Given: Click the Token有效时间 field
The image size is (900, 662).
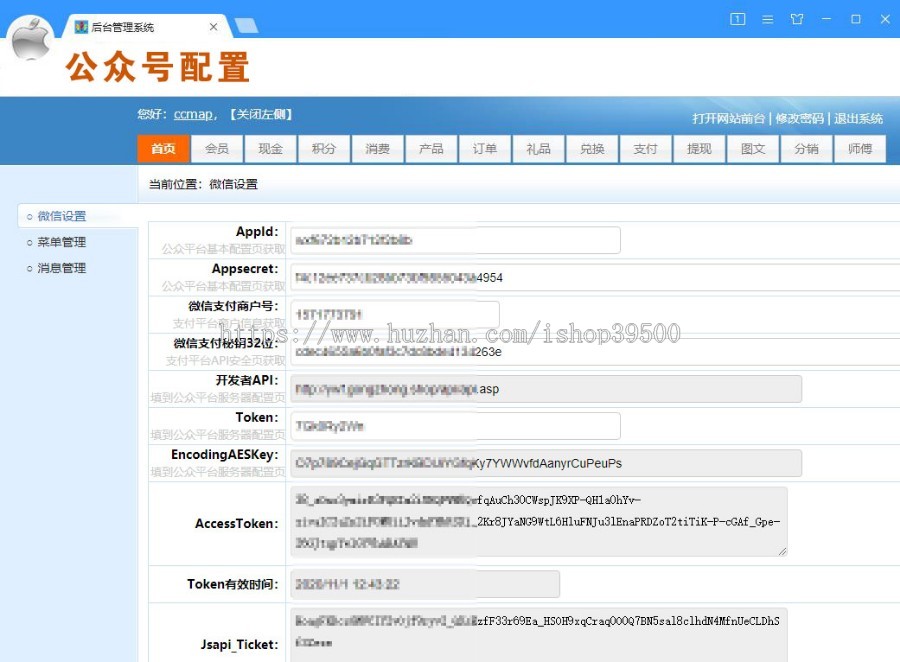Looking at the screenshot, I should pyautogui.click(x=425, y=584).
